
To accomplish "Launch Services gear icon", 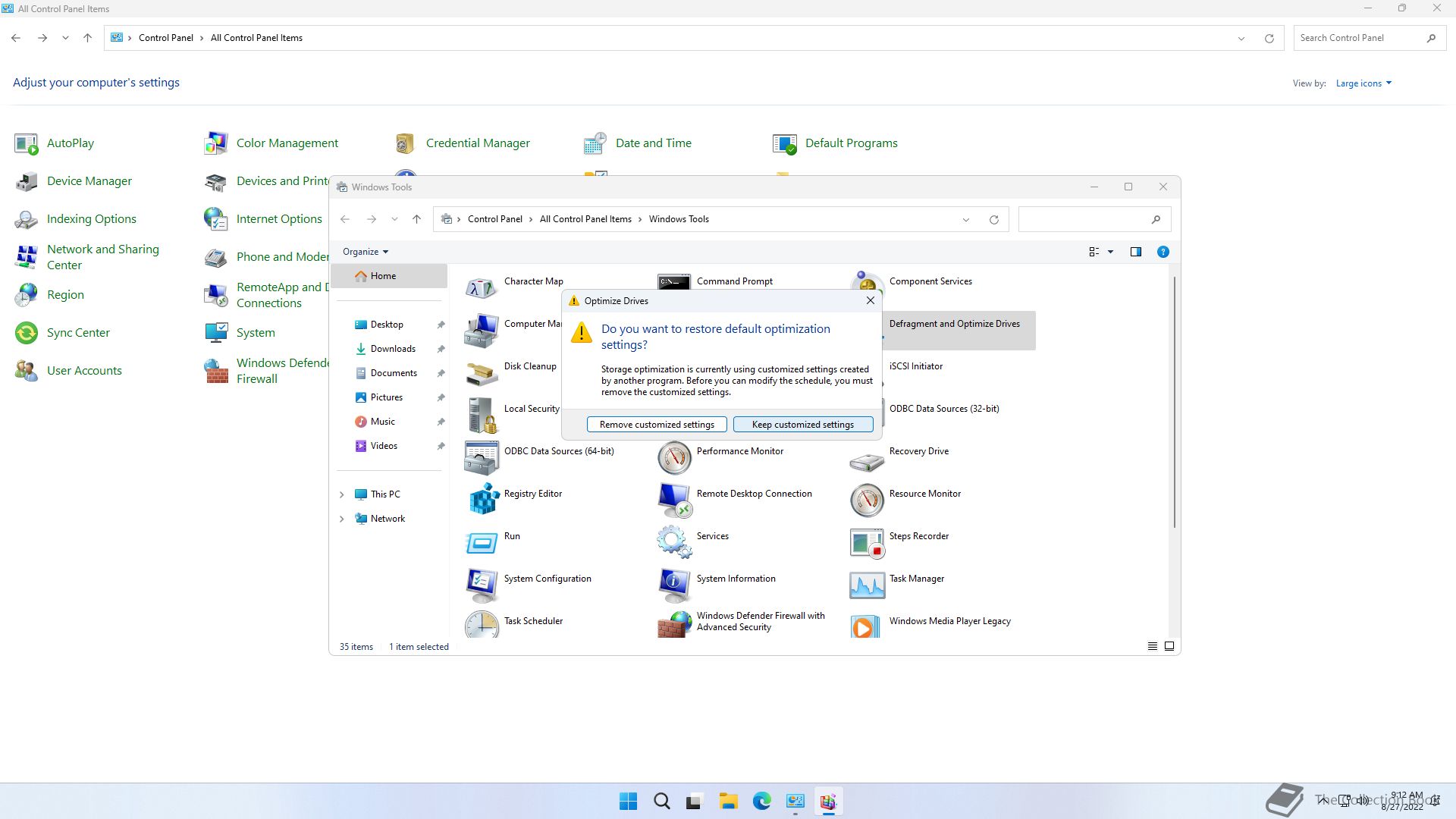I will point(674,541).
